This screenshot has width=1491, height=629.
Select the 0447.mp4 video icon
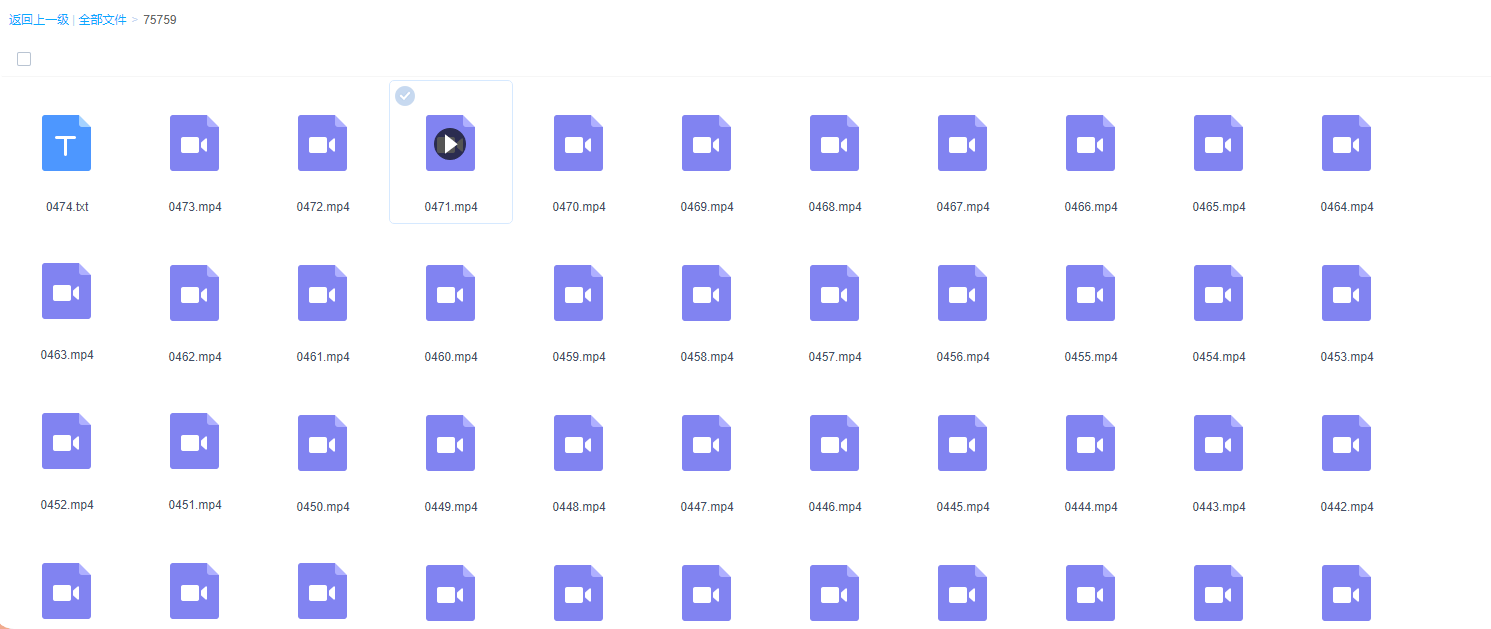pos(706,443)
